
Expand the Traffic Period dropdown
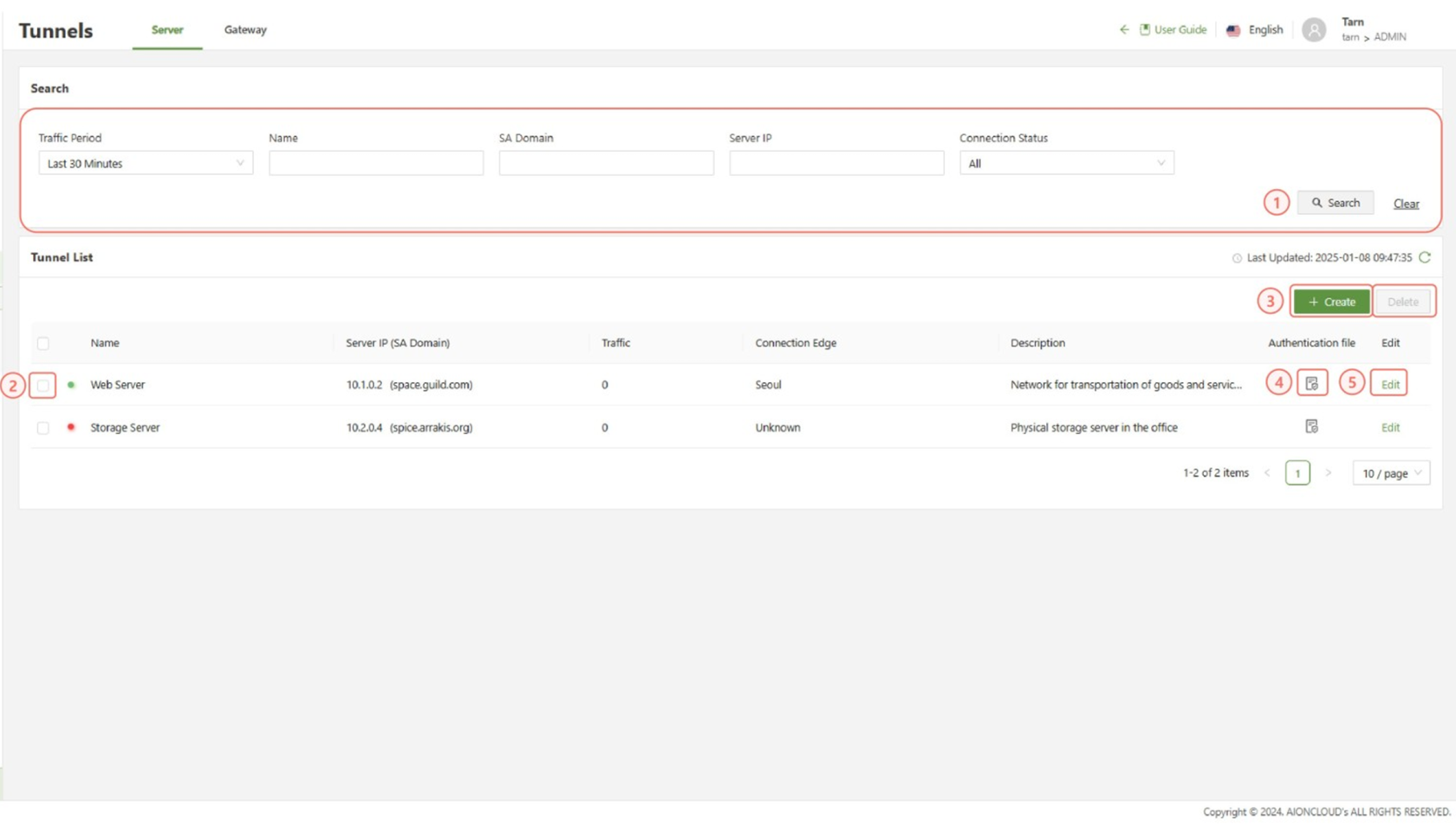click(146, 163)
